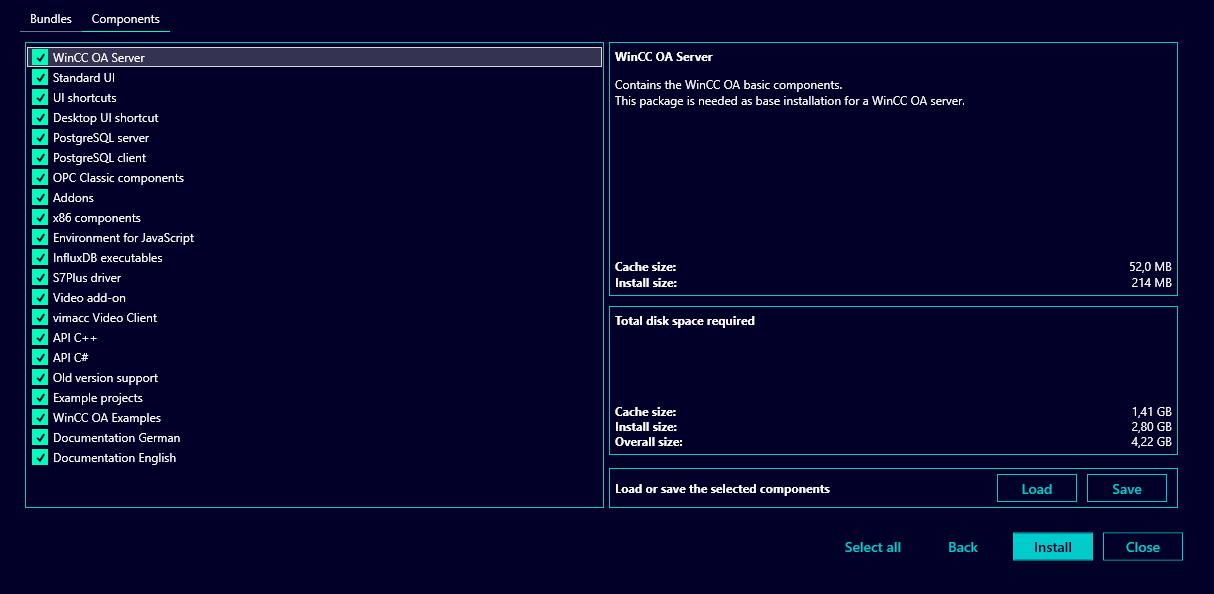The height and width of the screenshot is (594, 1214).
Task: Uncheck the S7Plus driver component
Action: (x=40, y=278)
